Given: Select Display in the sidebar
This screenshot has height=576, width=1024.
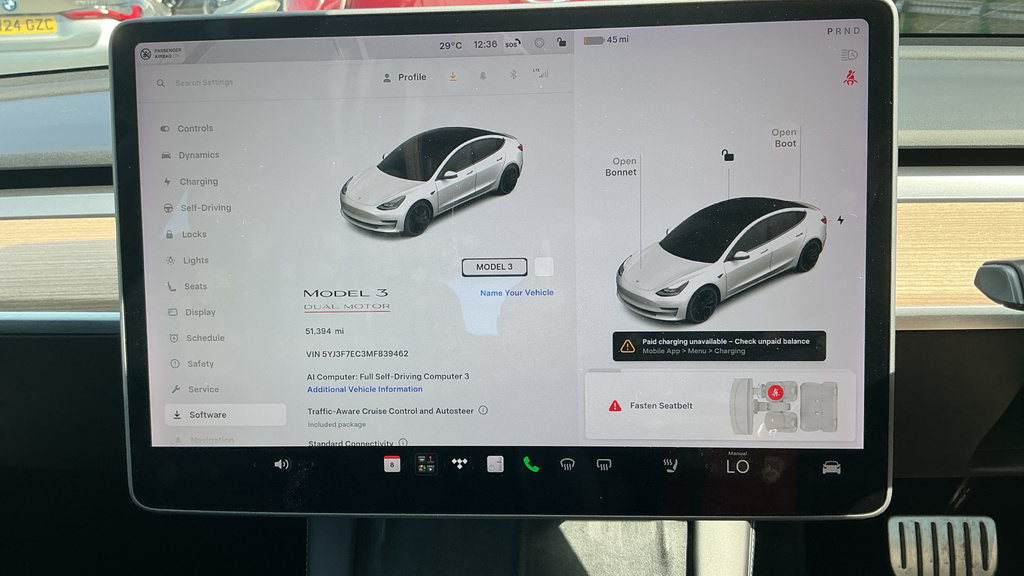Looking at the screenshot, I should [x=192, y=312].
